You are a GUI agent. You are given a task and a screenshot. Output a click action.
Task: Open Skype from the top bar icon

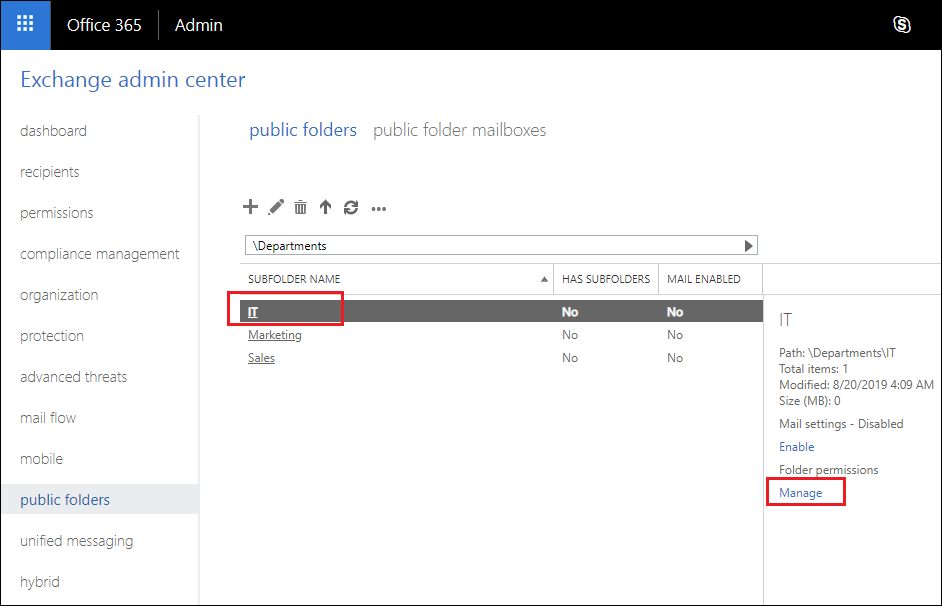coord(901,25)
